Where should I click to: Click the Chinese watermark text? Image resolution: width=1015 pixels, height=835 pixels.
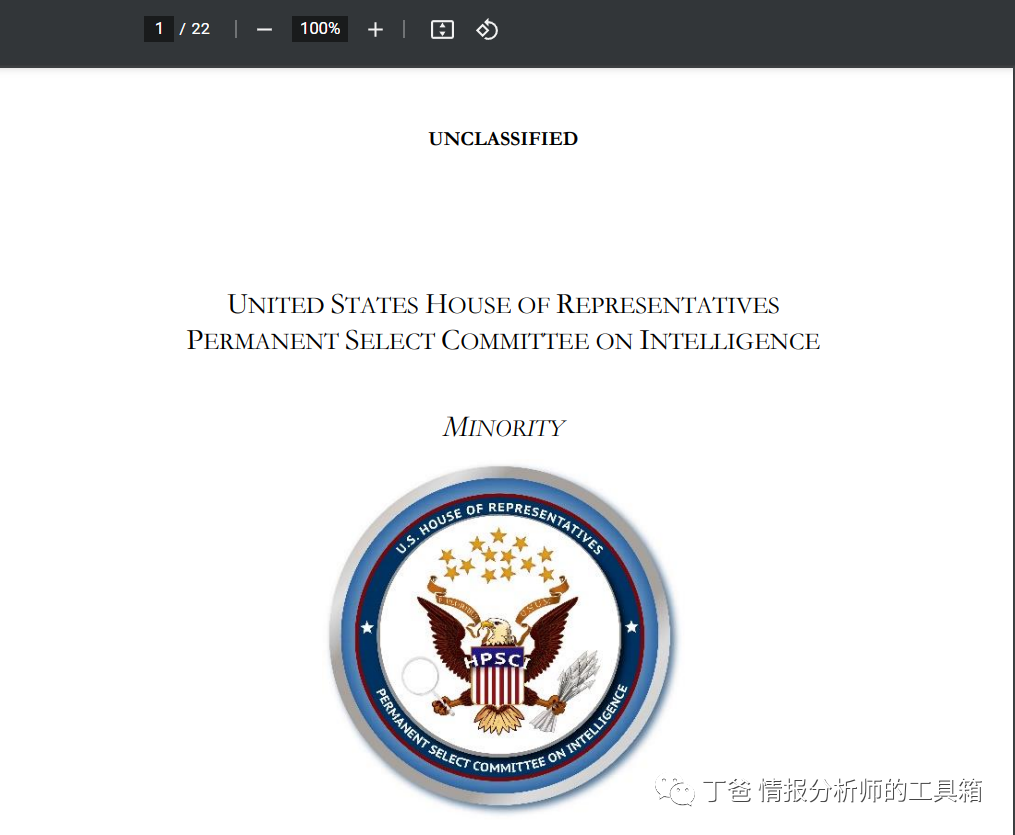842,791
